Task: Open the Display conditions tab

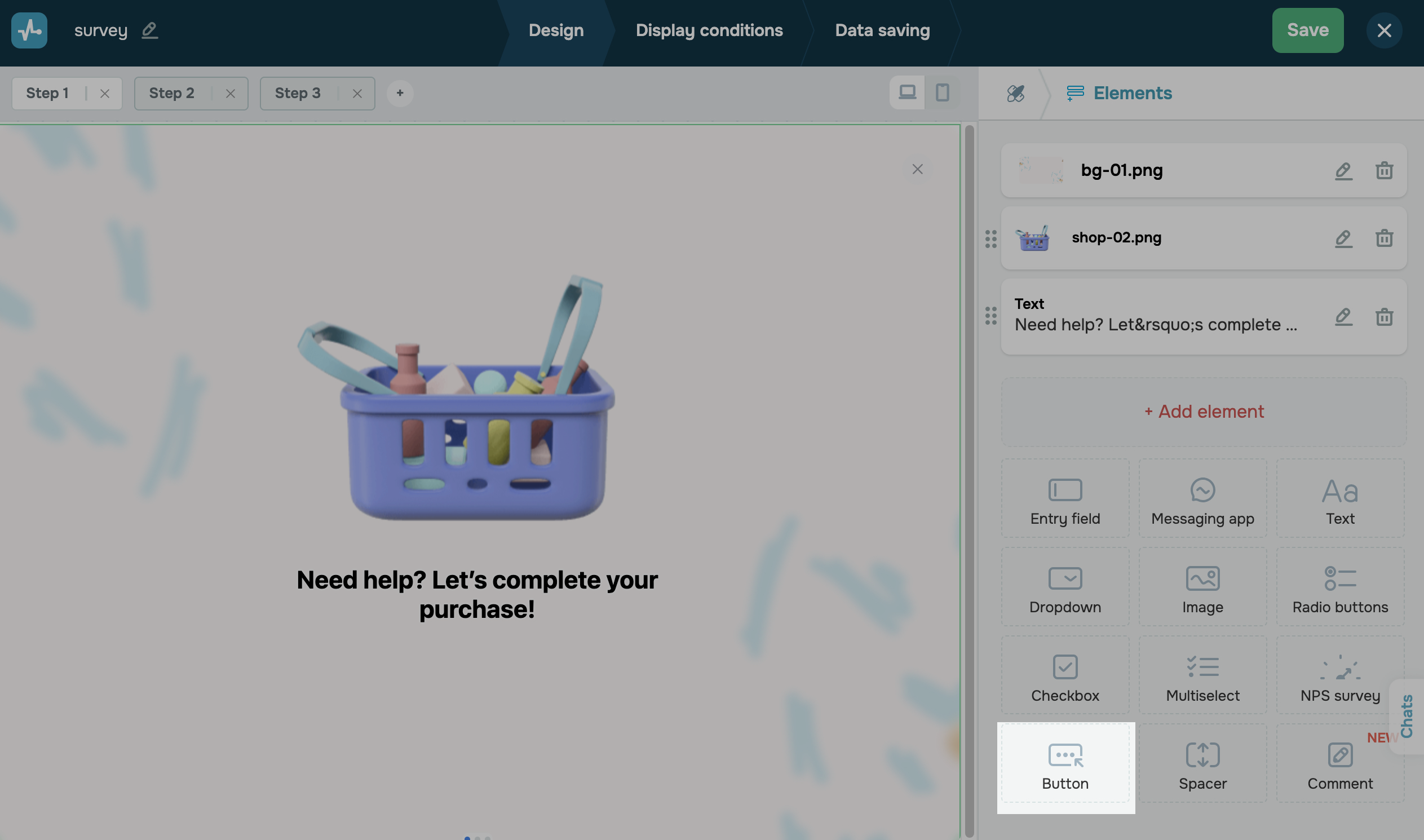Action: pyautogui.click(x=709, y=30)
